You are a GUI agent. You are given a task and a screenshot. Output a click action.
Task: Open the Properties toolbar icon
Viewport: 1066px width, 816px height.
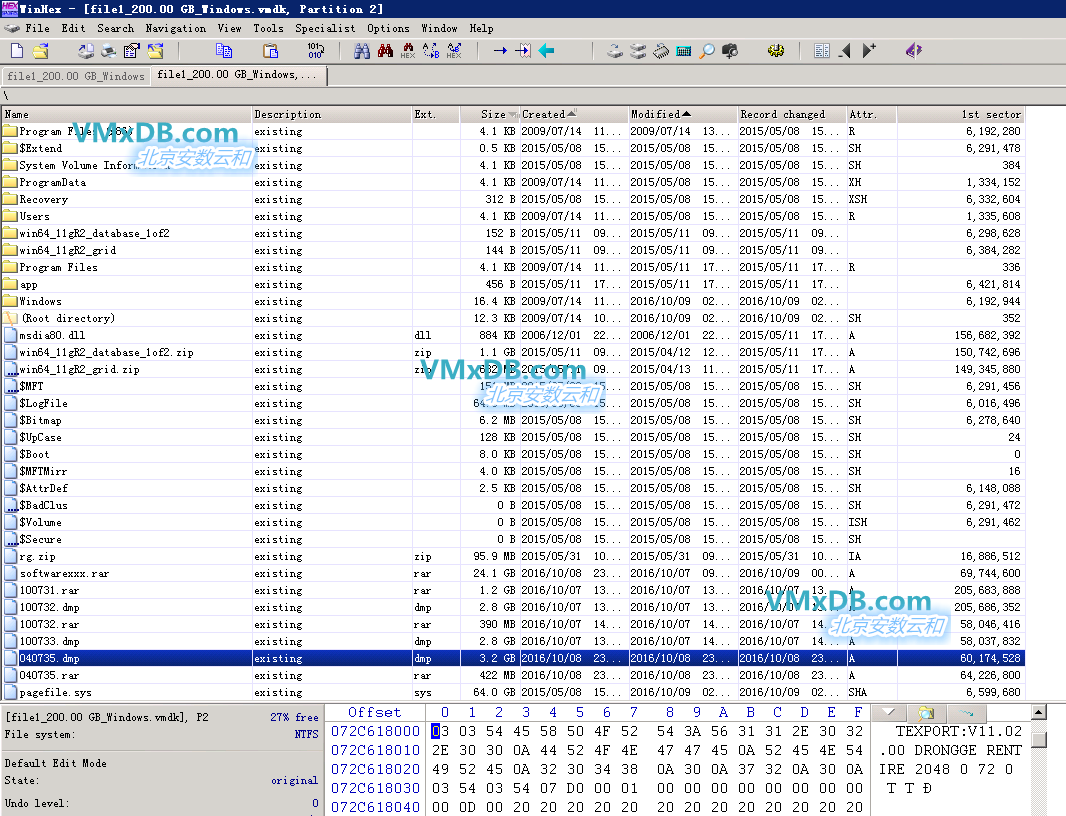pos(132,50)
